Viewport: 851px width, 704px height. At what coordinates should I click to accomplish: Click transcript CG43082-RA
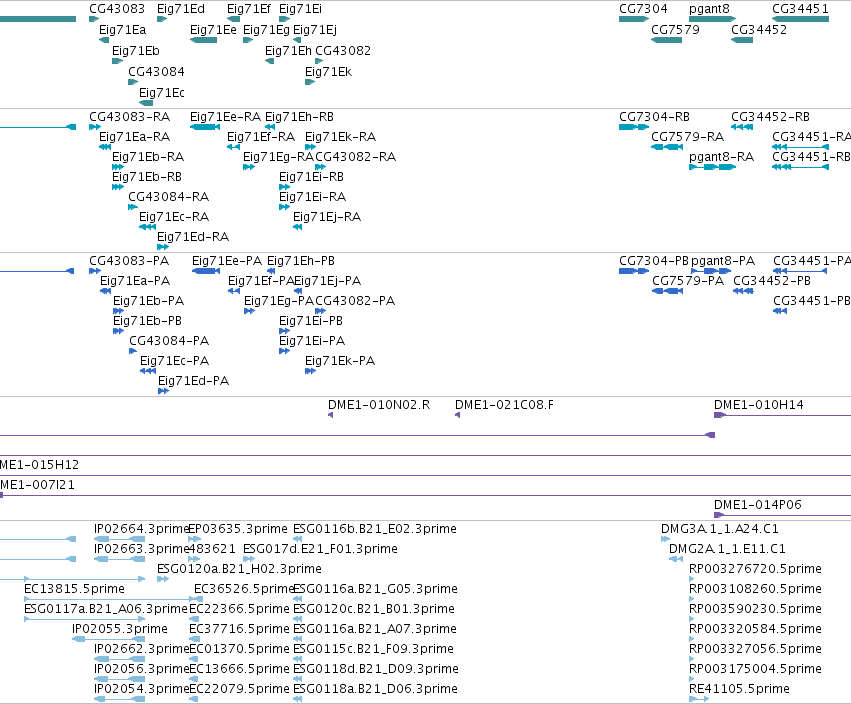[x=355, y=157]
